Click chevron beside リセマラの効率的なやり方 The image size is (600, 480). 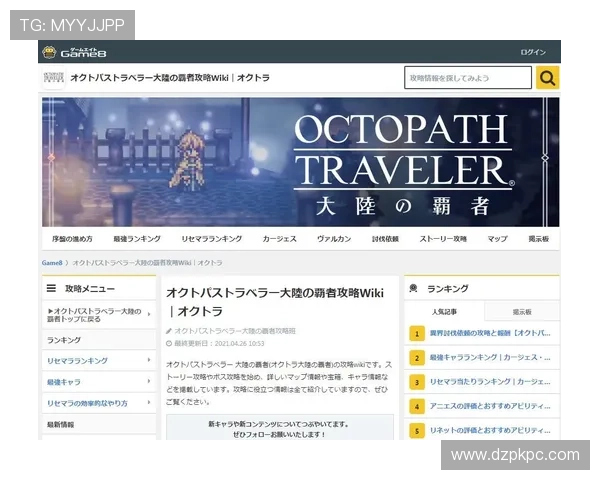(x=149, y=402)
